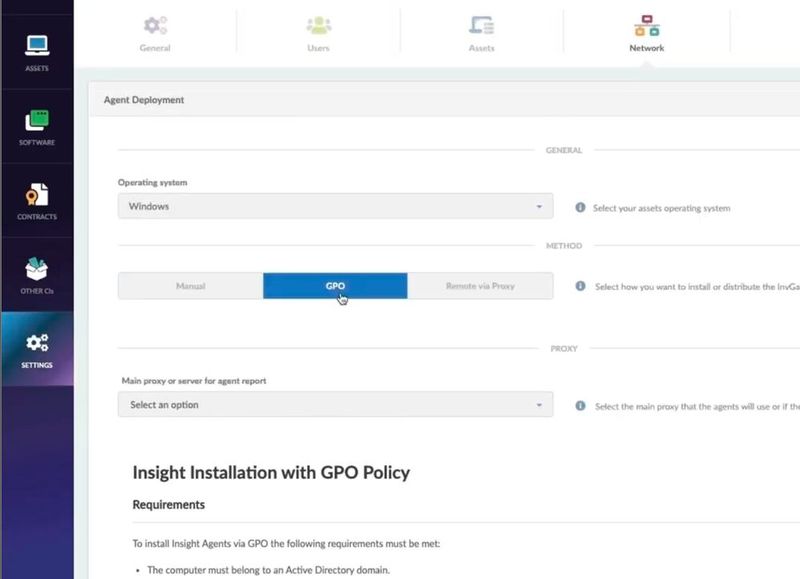
Task: Open the Contracts section
Action: click(x=36, y=198)
